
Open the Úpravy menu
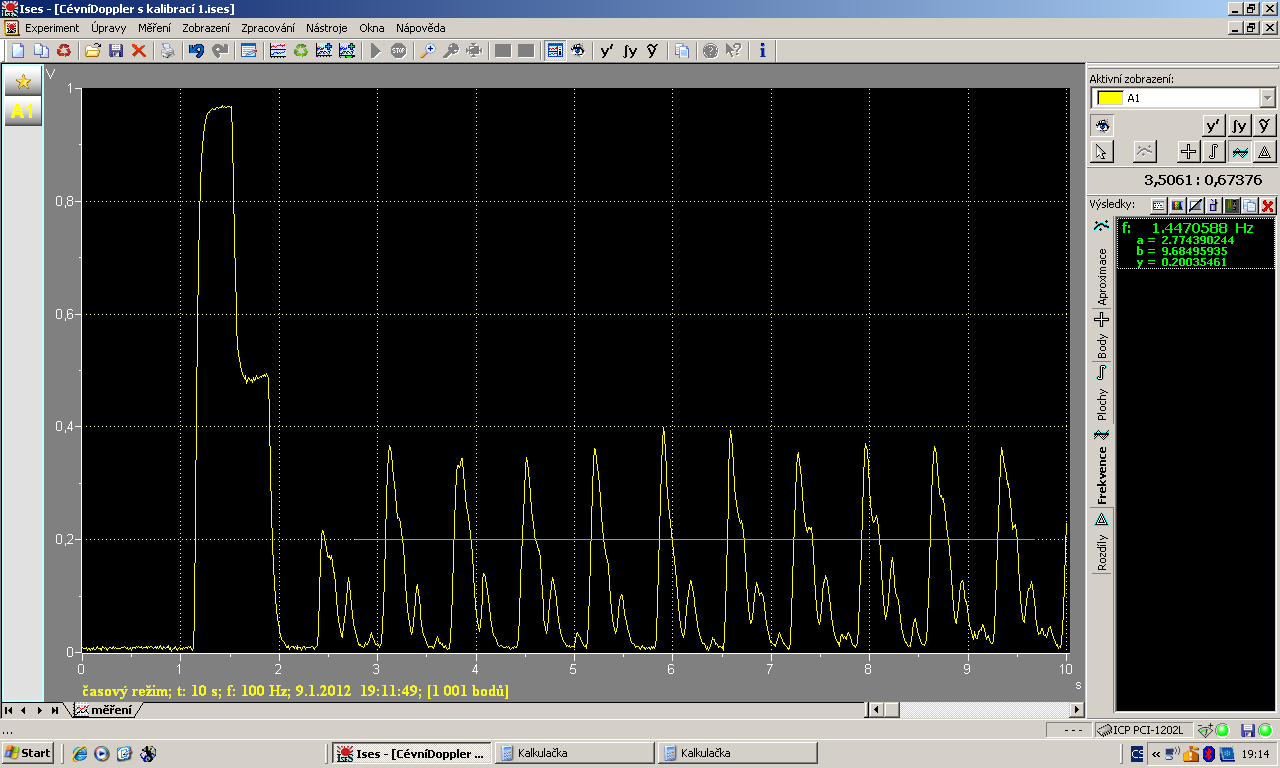click(x=108, y=28)
